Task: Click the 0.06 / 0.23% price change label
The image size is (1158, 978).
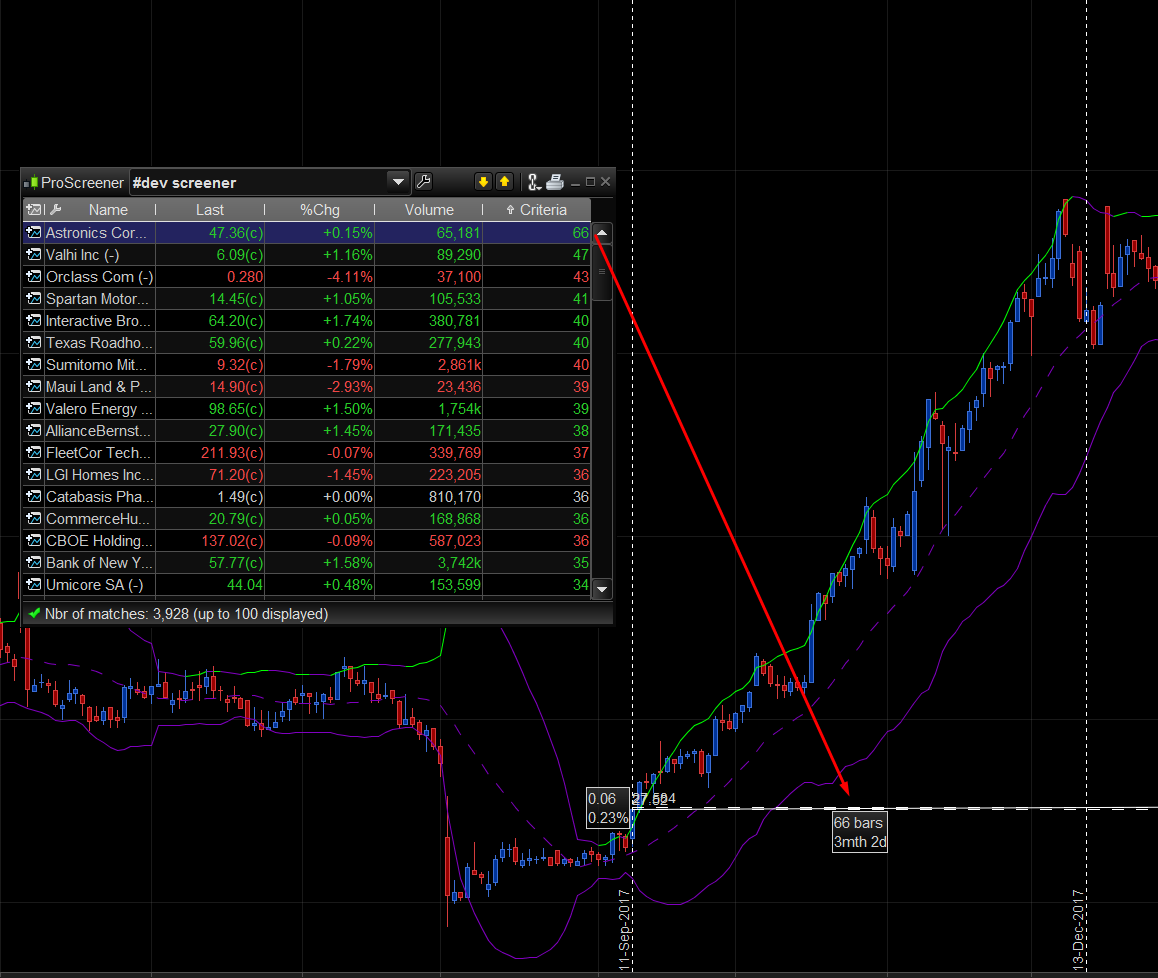Action: tap(608, 808)
